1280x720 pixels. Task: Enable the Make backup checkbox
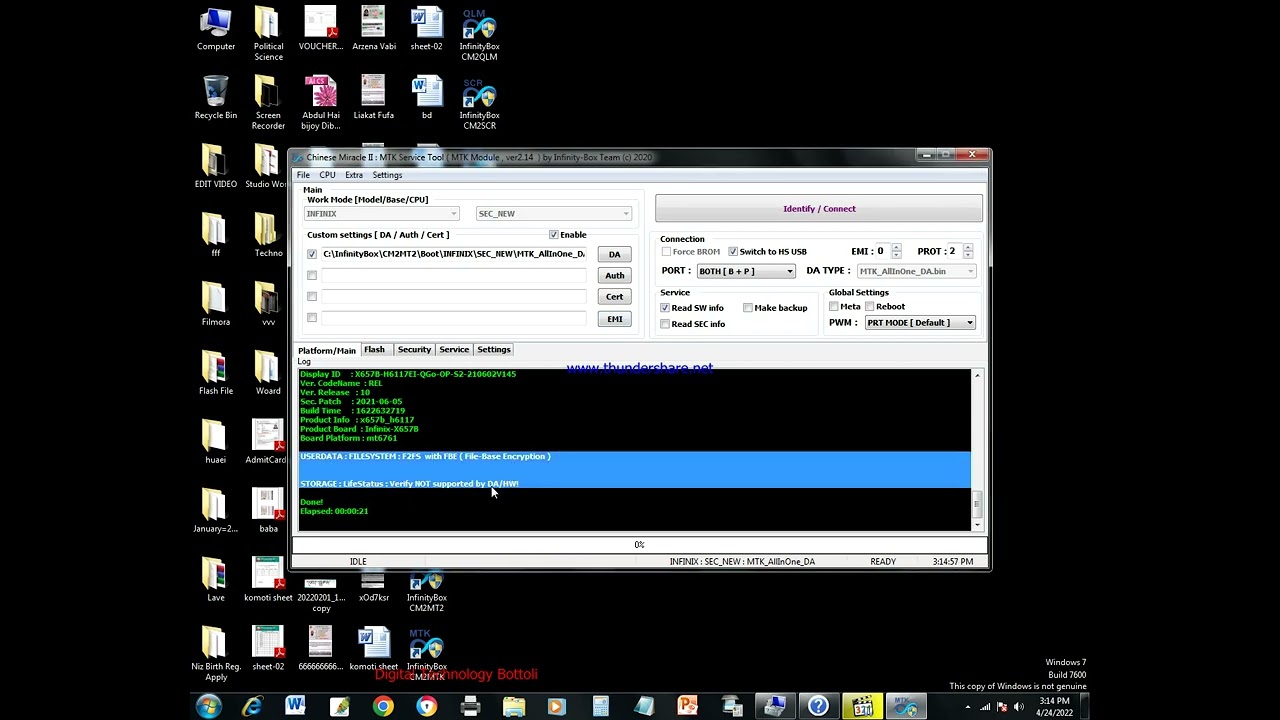point(748,308)
